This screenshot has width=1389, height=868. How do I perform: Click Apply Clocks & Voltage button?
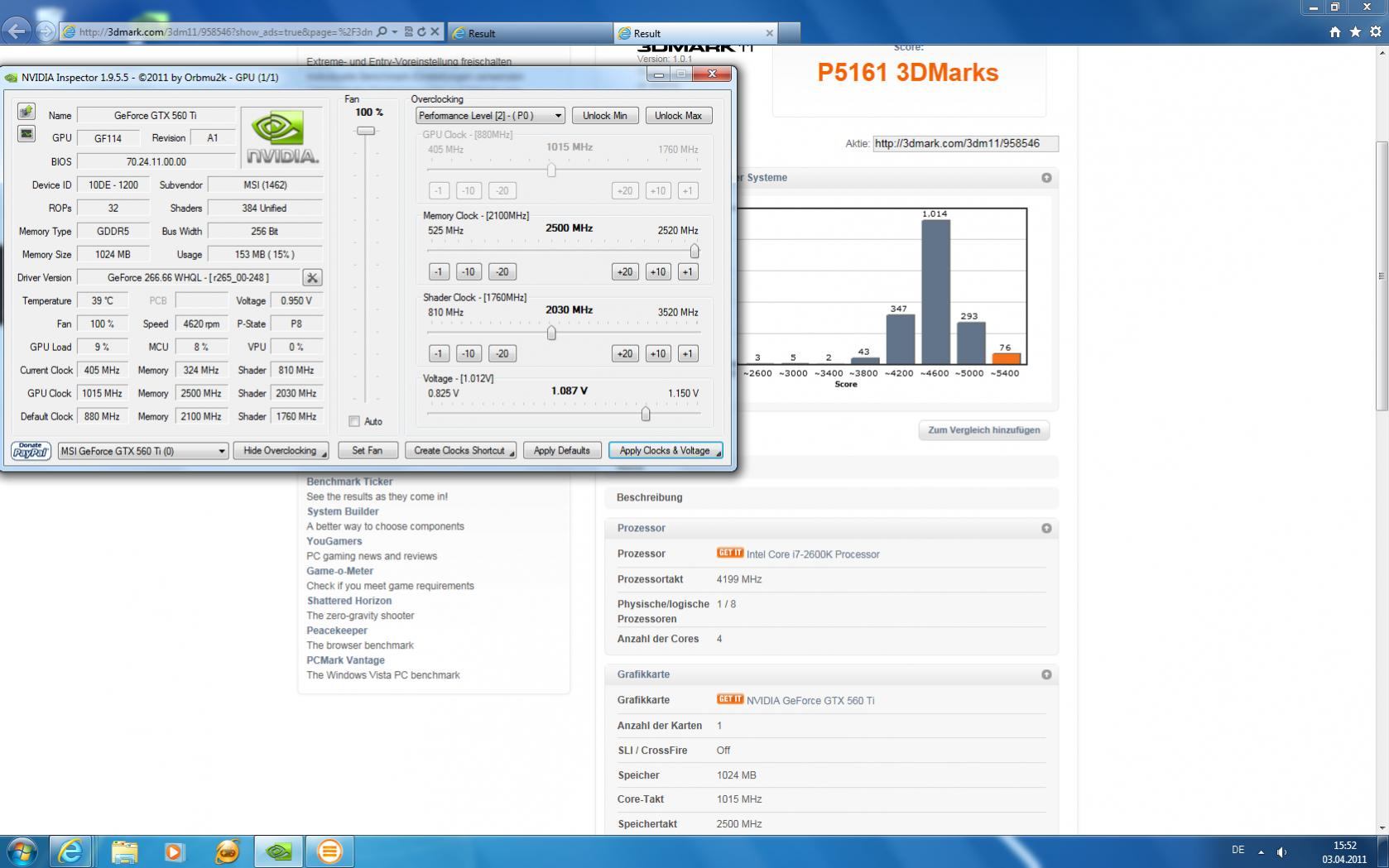pos(666,451)
